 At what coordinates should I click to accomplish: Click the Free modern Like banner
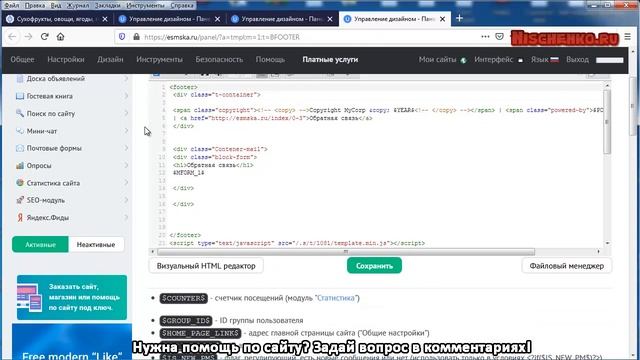tap(72, 342)
